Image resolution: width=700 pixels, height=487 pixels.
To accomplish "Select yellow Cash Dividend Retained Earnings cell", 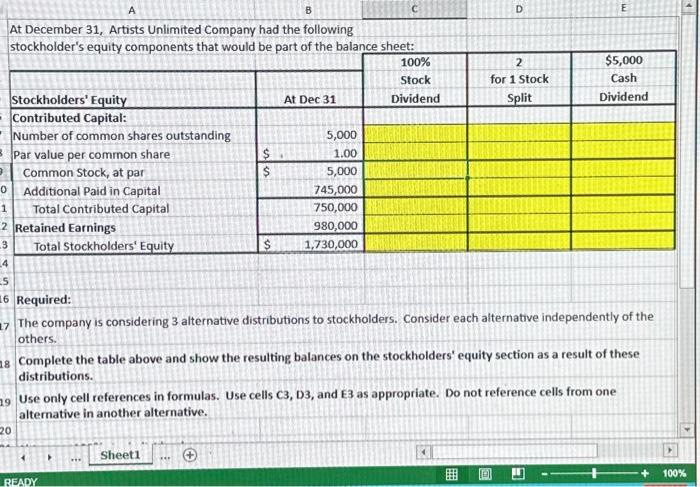I will click(x=624, y=222).
